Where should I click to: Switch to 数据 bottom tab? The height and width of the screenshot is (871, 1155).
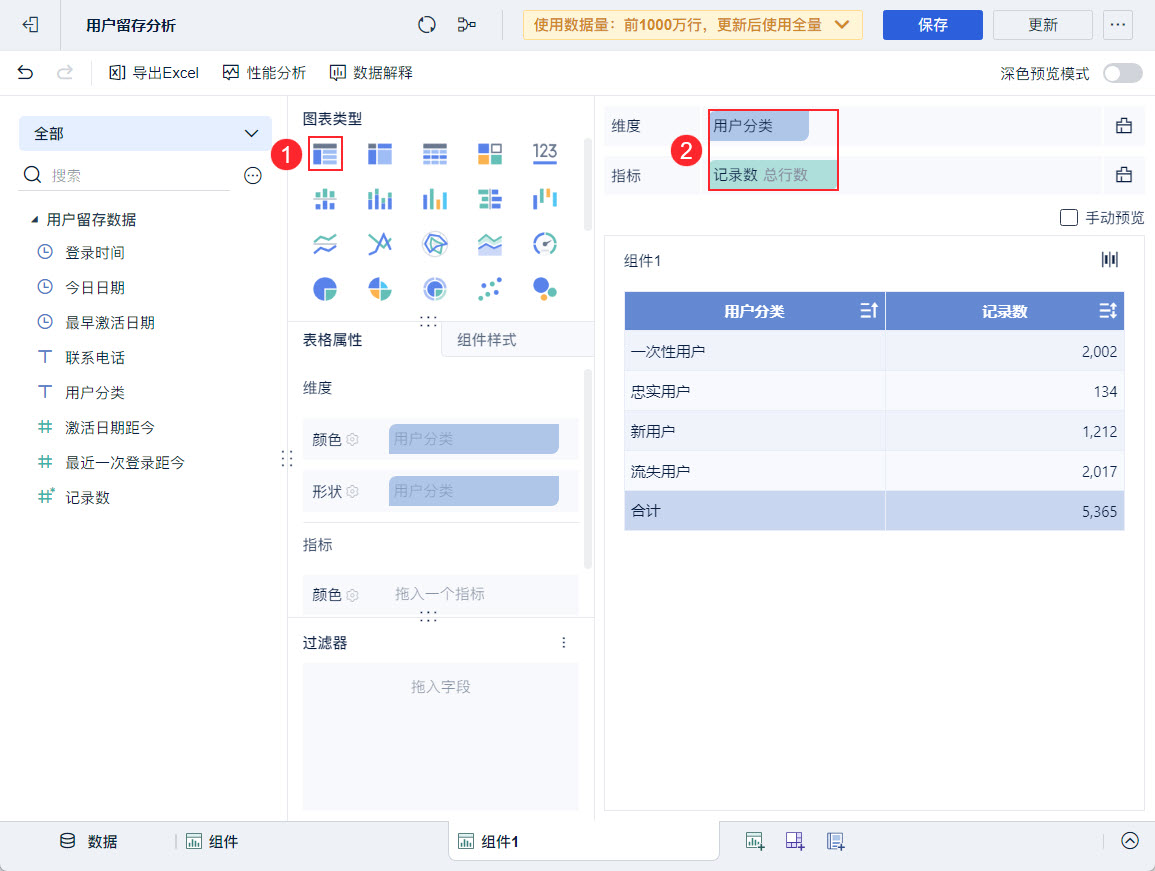[x=88, y=842]
